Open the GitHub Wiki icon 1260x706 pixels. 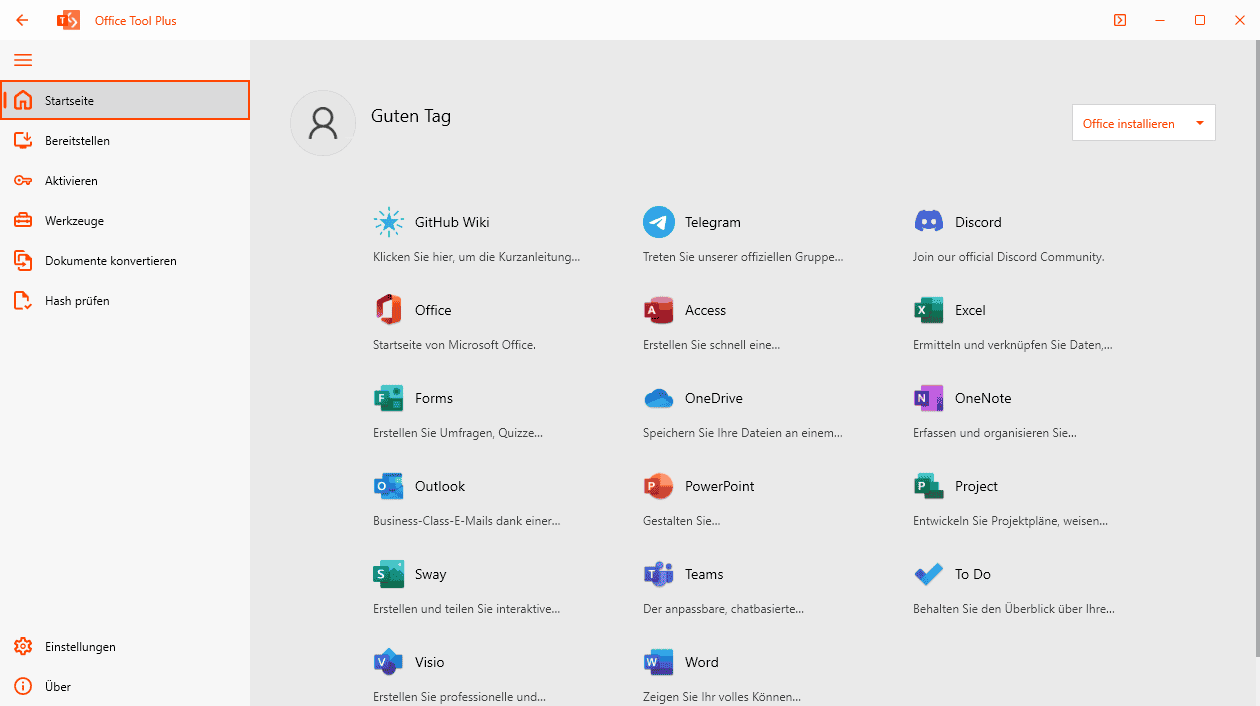tap(388, 222)
